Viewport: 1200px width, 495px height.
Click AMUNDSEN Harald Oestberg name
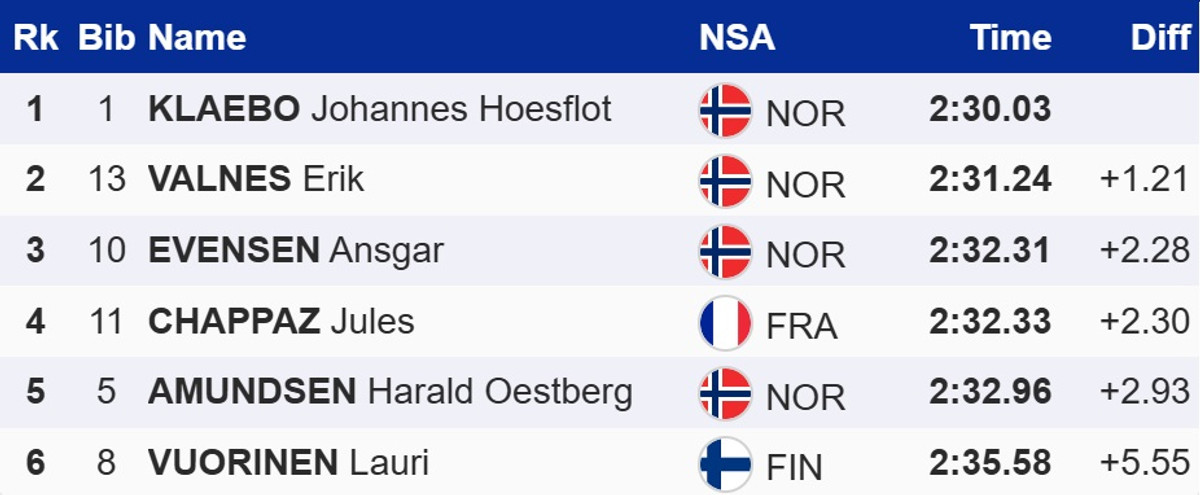click(x=390, y=392)
